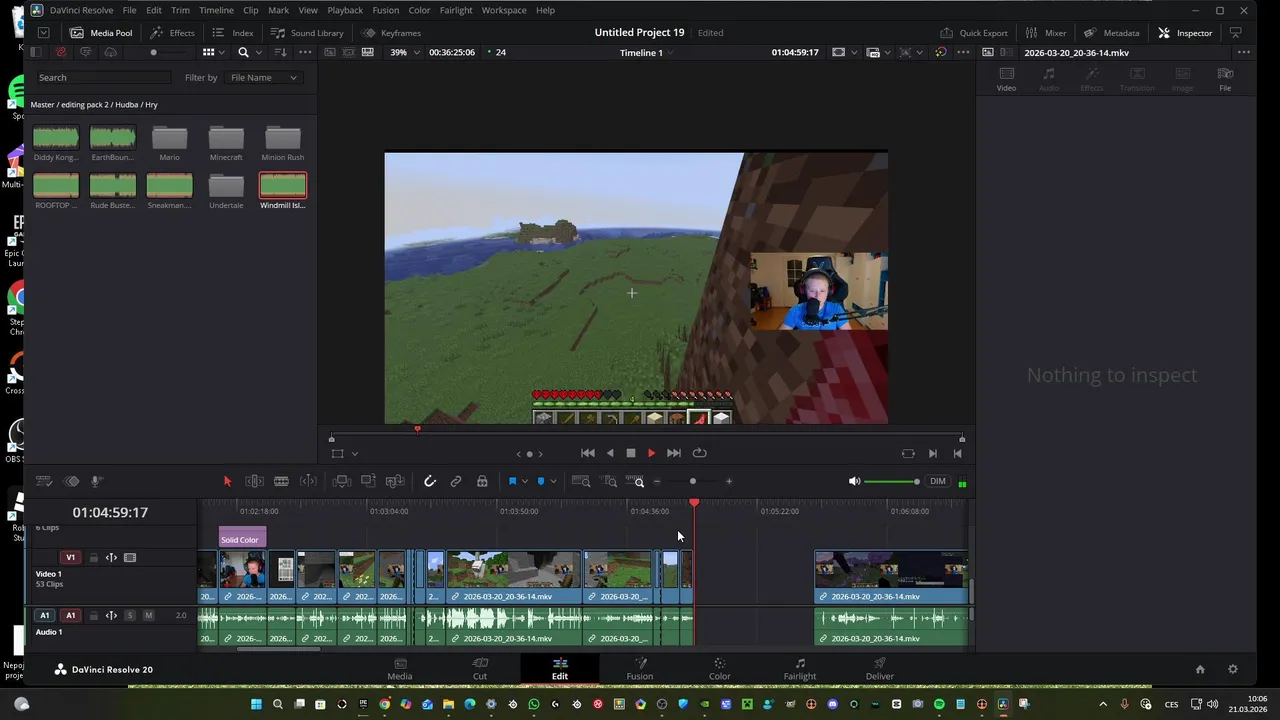Click the Replace Clip timeline icon
Screen dimensions: 1280x720
(x=395, y=481)
